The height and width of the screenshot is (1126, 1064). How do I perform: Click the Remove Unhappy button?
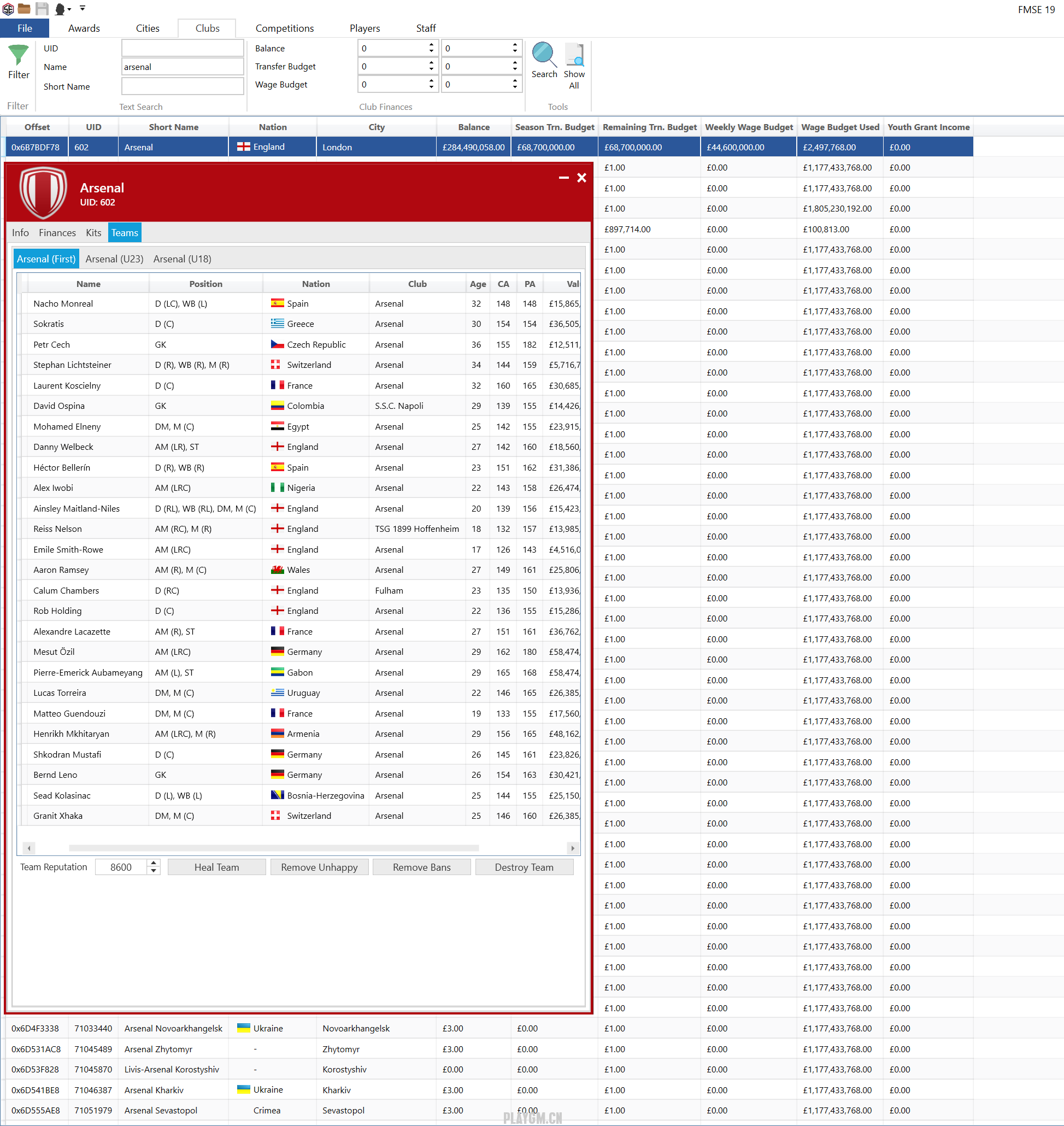tap(319, 867)
